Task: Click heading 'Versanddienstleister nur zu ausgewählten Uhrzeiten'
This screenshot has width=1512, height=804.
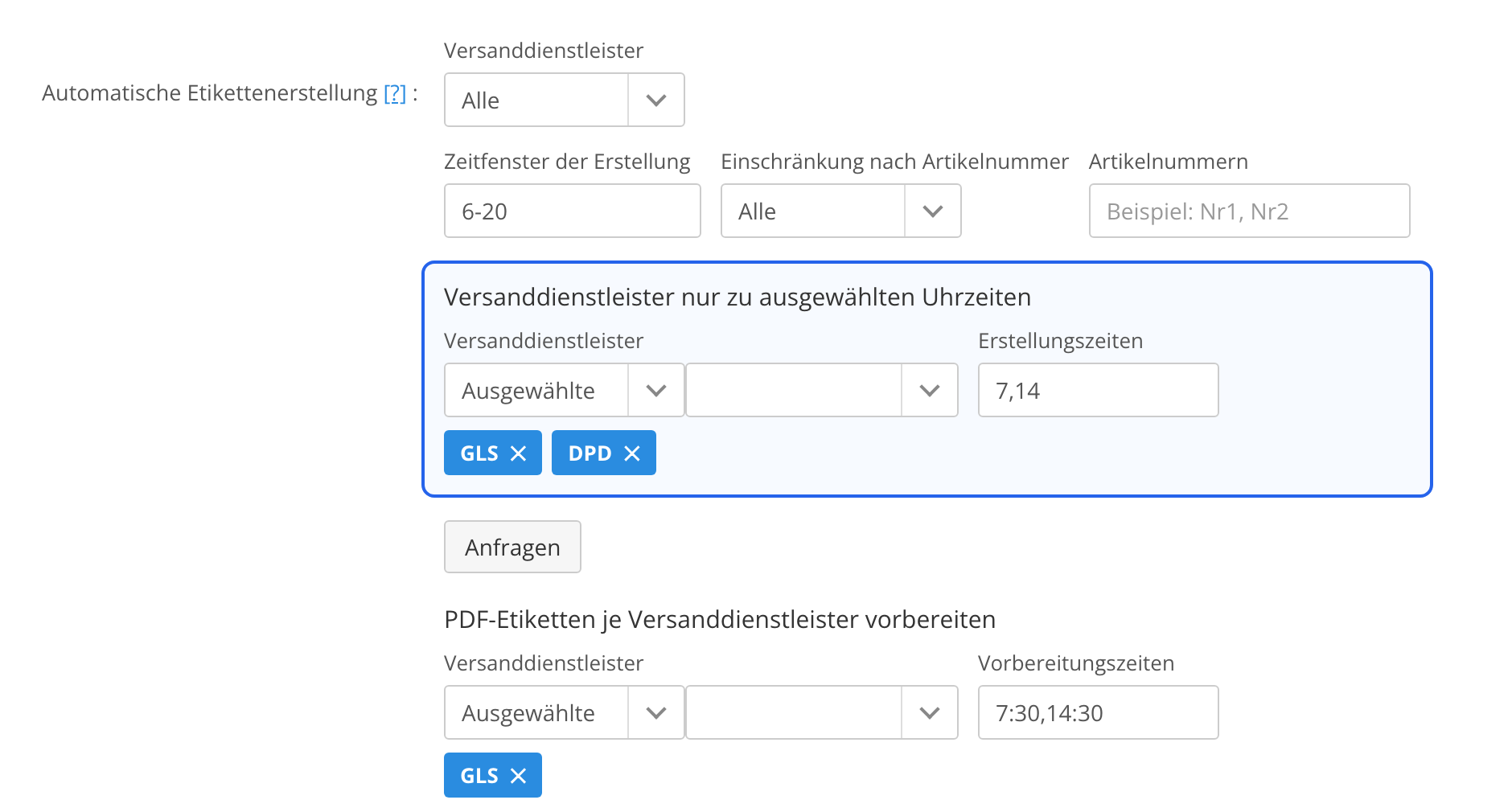Action: (737, 297)
